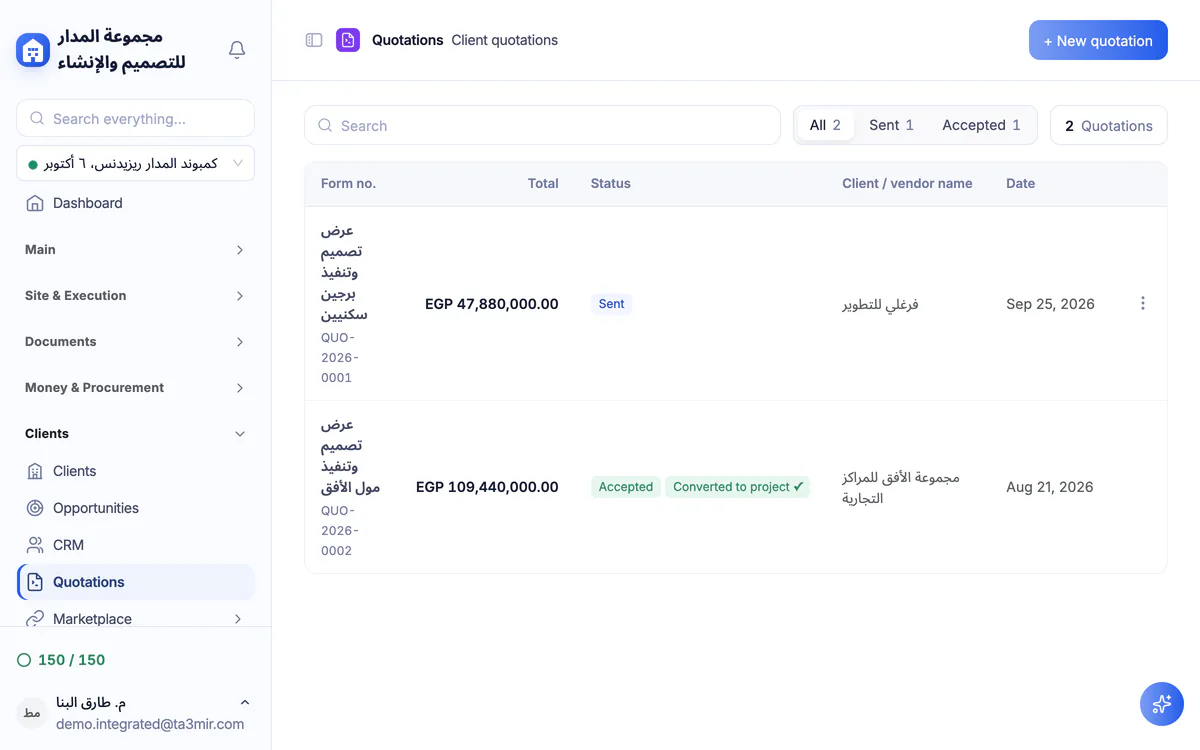Viewport: 1200px width, 750px height.
Task: Click the Accepted status badge
Action: point(626,487)
